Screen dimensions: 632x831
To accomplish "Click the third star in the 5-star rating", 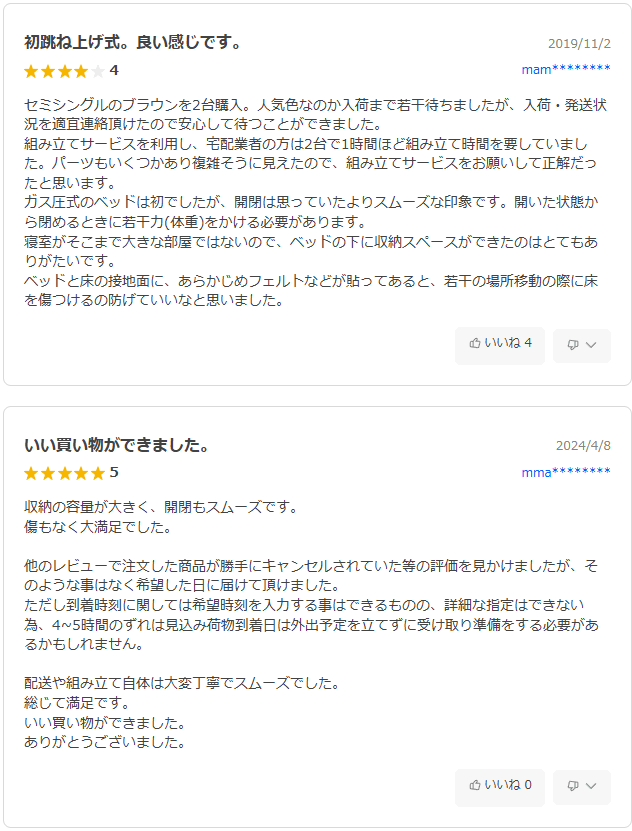I will pos(64,473).
